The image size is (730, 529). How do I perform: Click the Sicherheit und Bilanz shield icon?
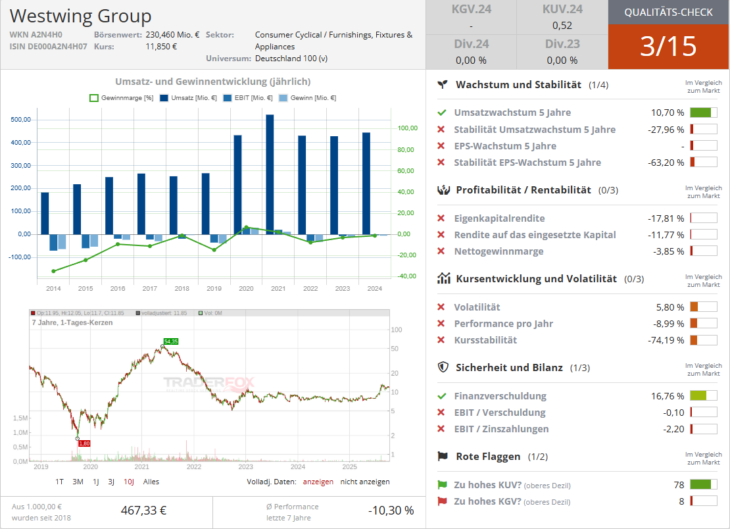(443, 367)
